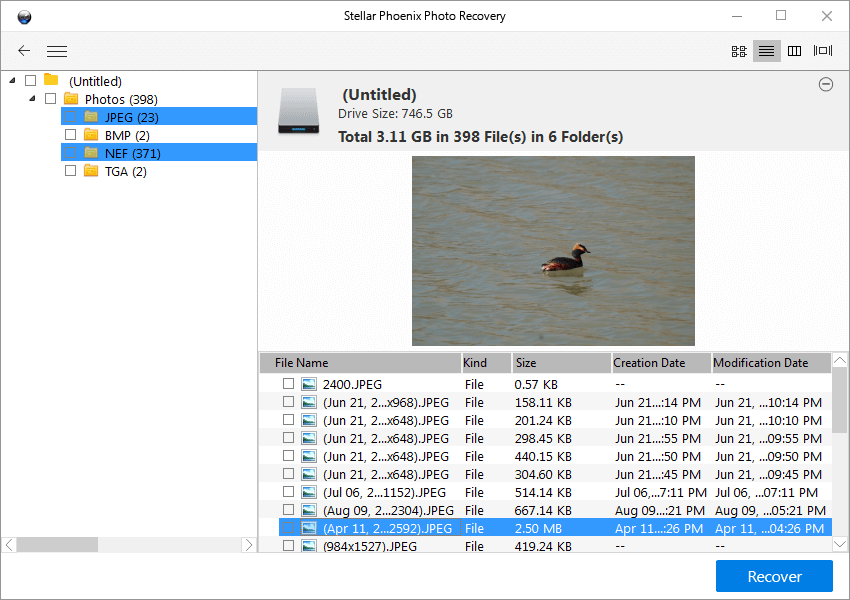850x600 pixels.
Task: Select the (Apr 11, 2...2592).JPEG file
Action: tap(388, 528)
